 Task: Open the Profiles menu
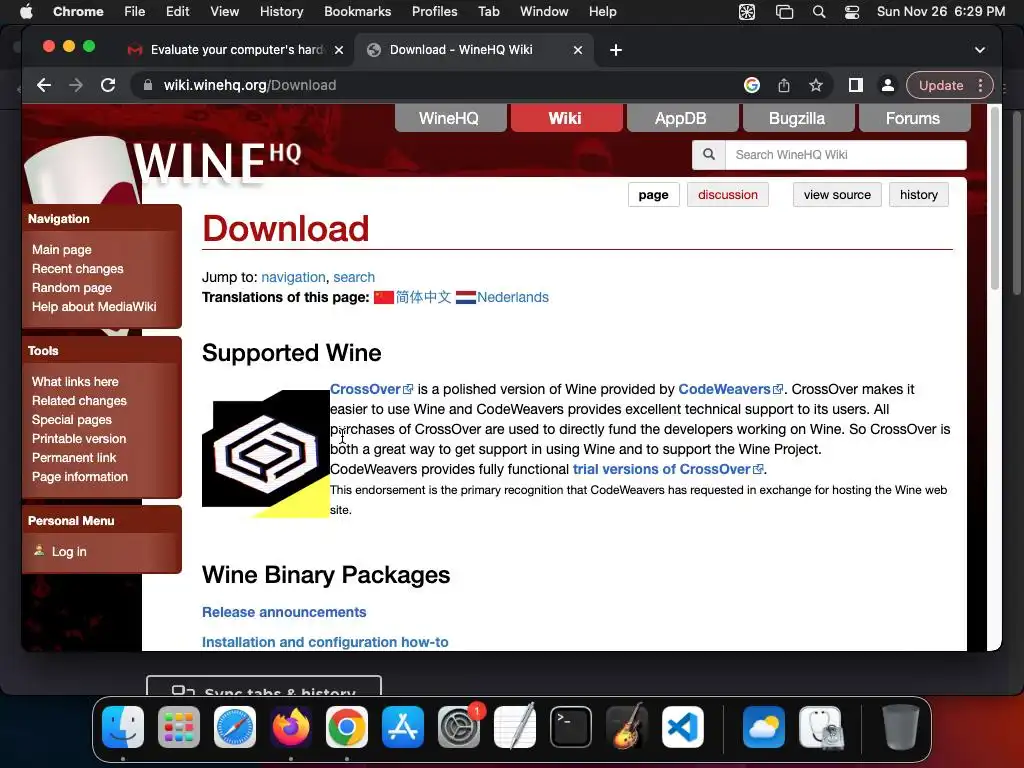[434, 11]
